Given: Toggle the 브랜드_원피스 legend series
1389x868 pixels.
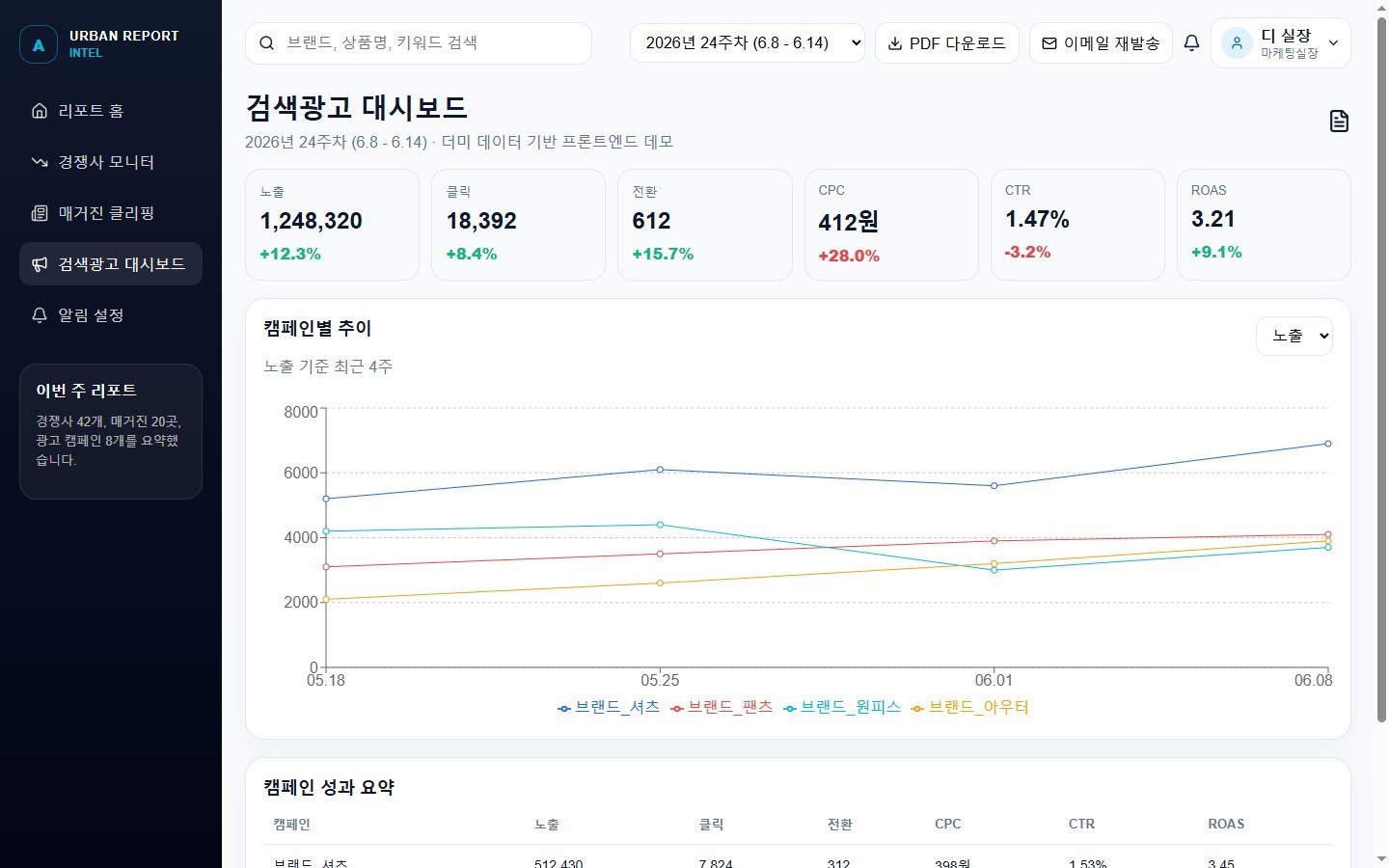Looking at the screenshot, I should (842, 707).
